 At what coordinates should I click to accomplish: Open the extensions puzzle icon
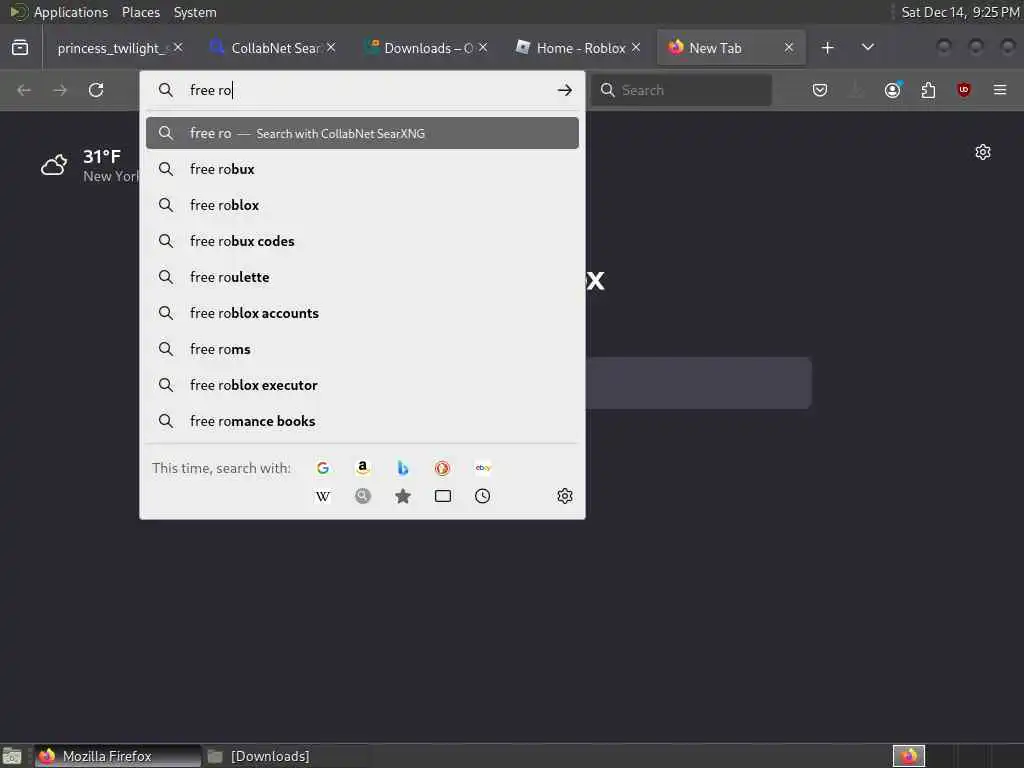[x=928, y=90]
